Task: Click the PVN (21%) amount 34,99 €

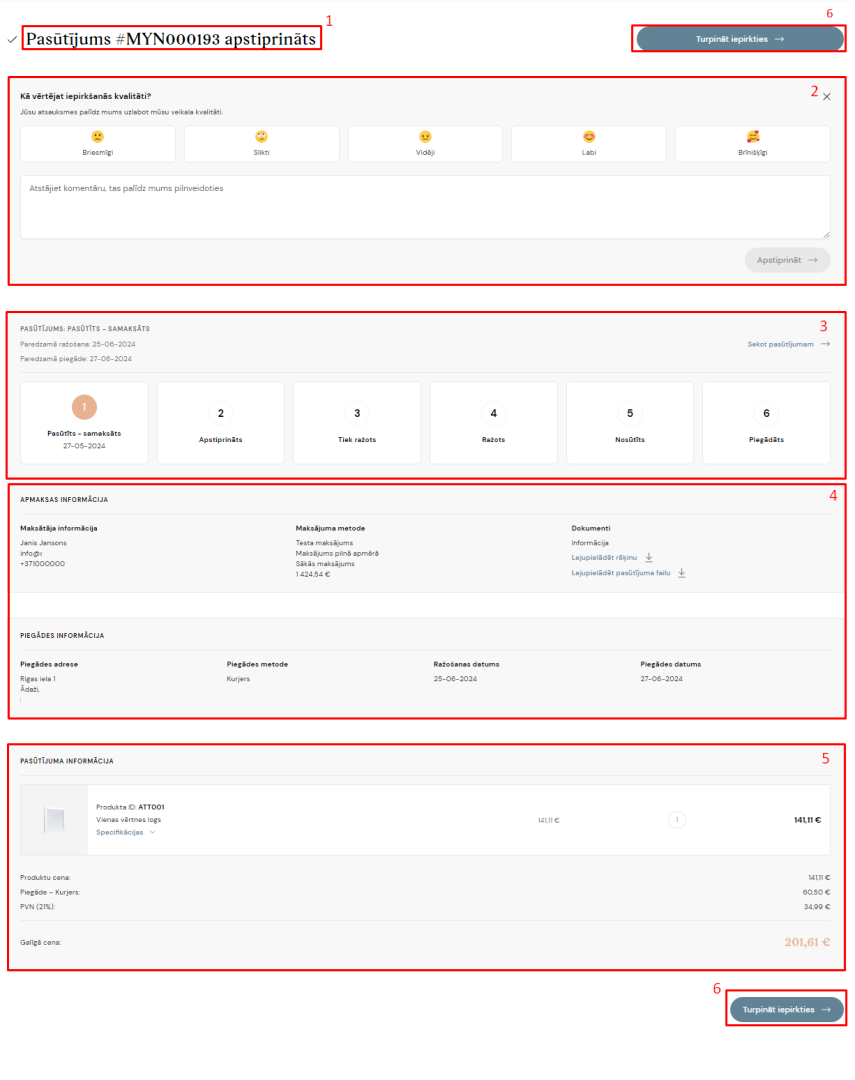Action: [x=816, y=907]
